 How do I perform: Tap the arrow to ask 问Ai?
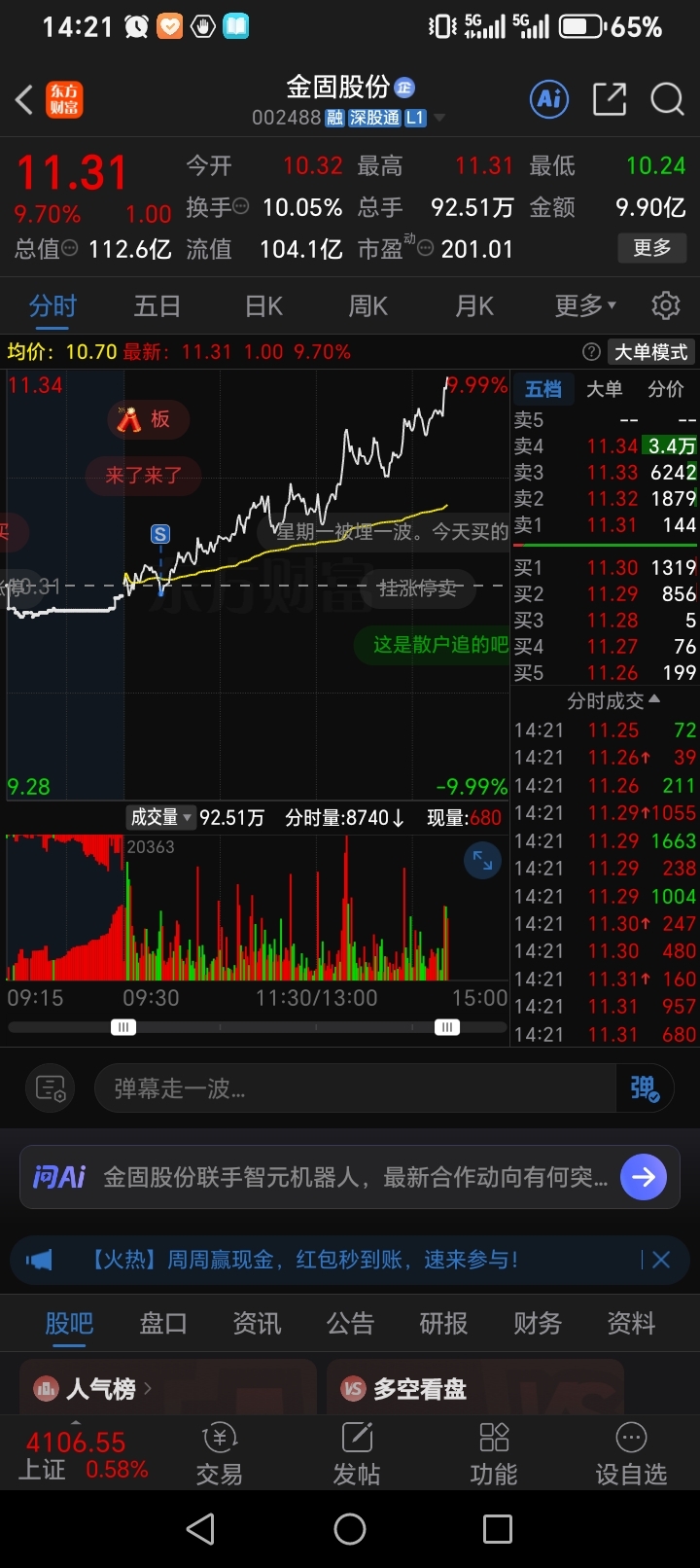(644, 1177)
